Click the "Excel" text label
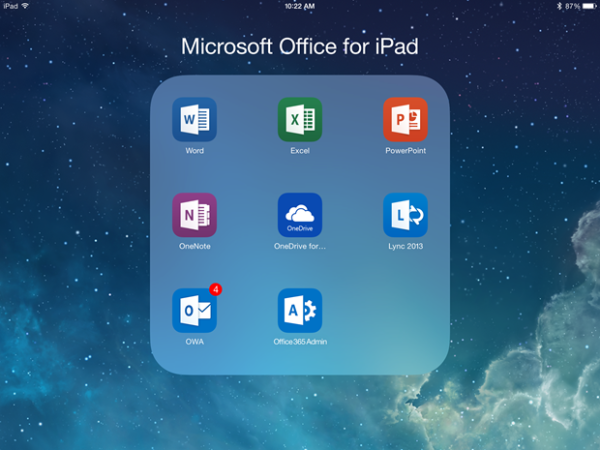600x450 pixels. point(299,151)
